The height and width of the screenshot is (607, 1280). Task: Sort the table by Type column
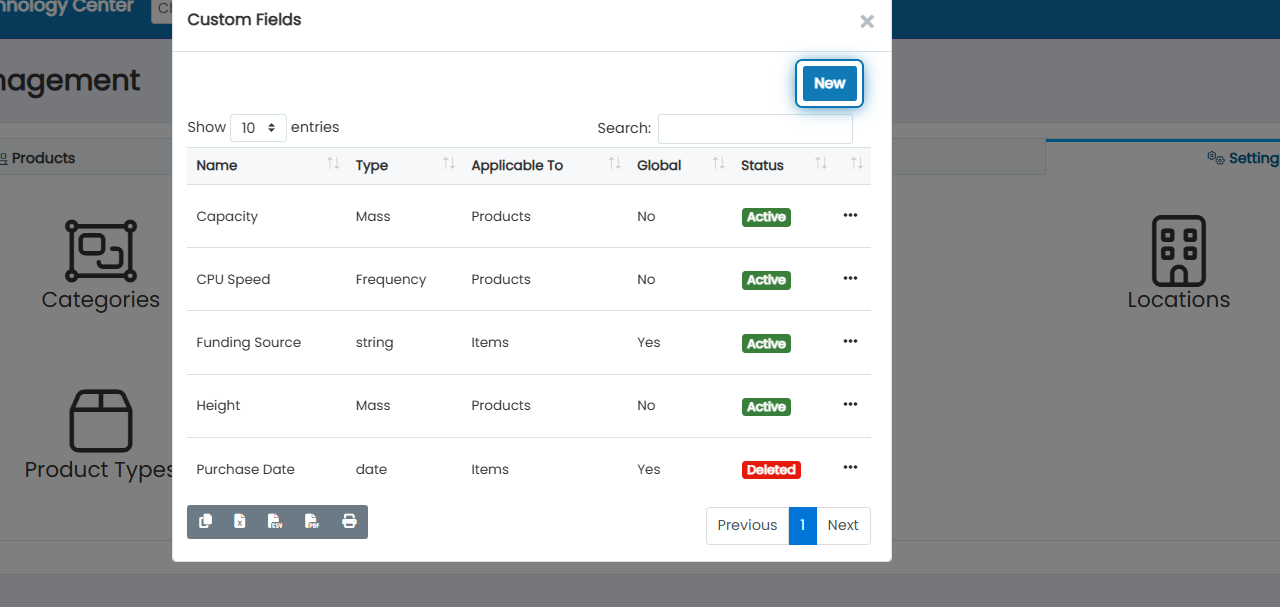404,165
